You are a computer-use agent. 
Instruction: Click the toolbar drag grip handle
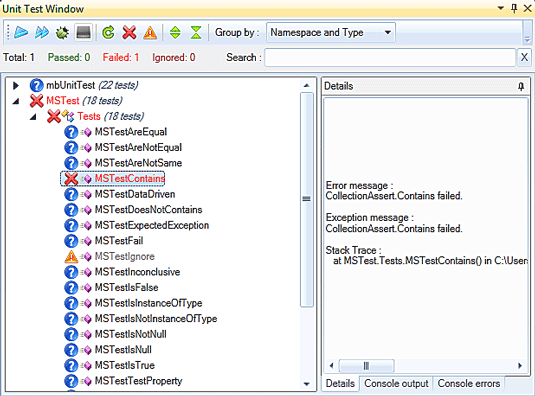click(x=8, y=33)
